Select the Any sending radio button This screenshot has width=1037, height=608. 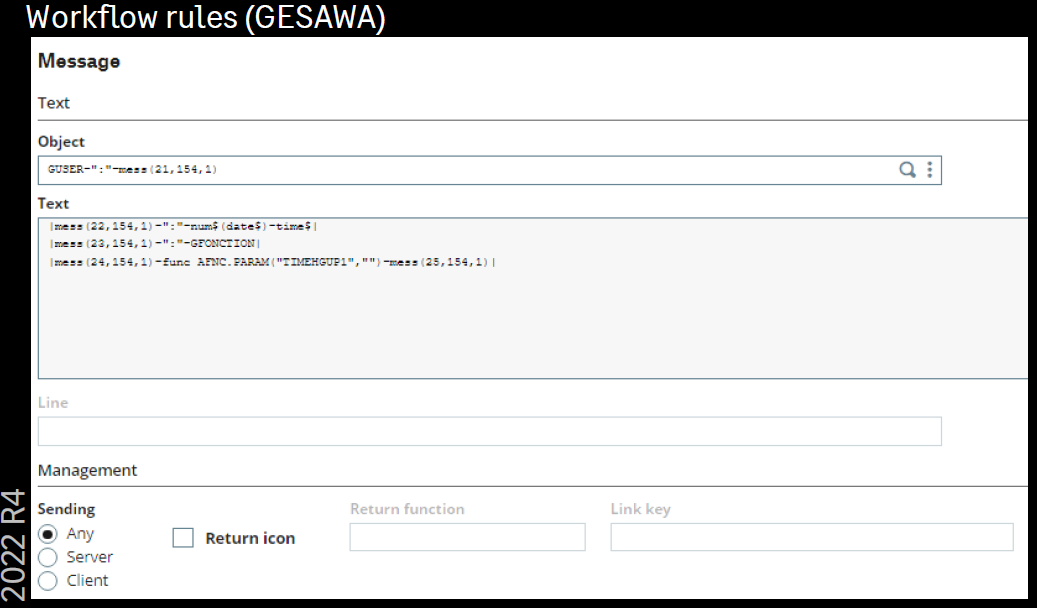pos(47,533)
